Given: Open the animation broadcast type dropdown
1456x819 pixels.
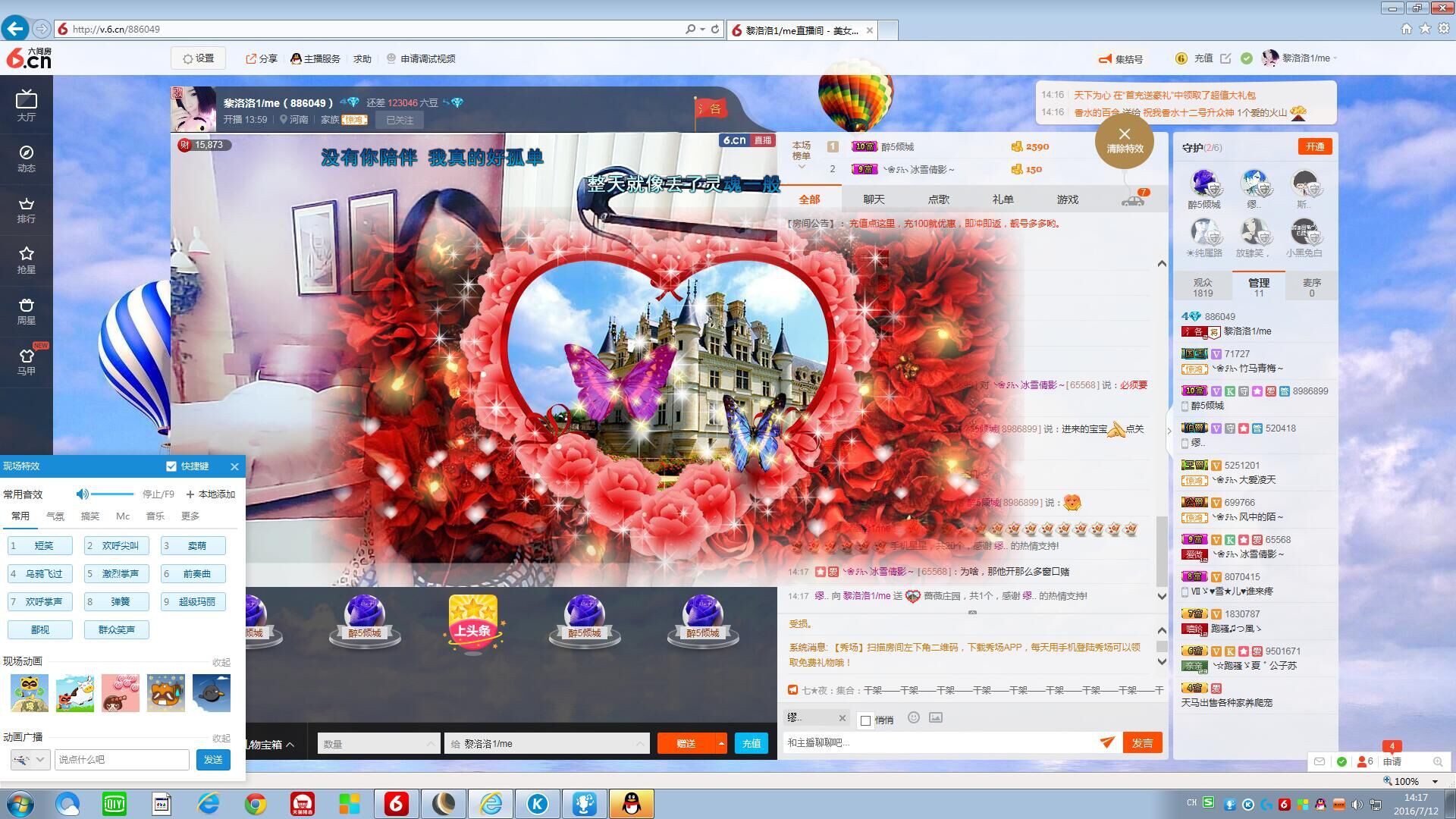Looking at the screenshot, I should click(30, 759).
